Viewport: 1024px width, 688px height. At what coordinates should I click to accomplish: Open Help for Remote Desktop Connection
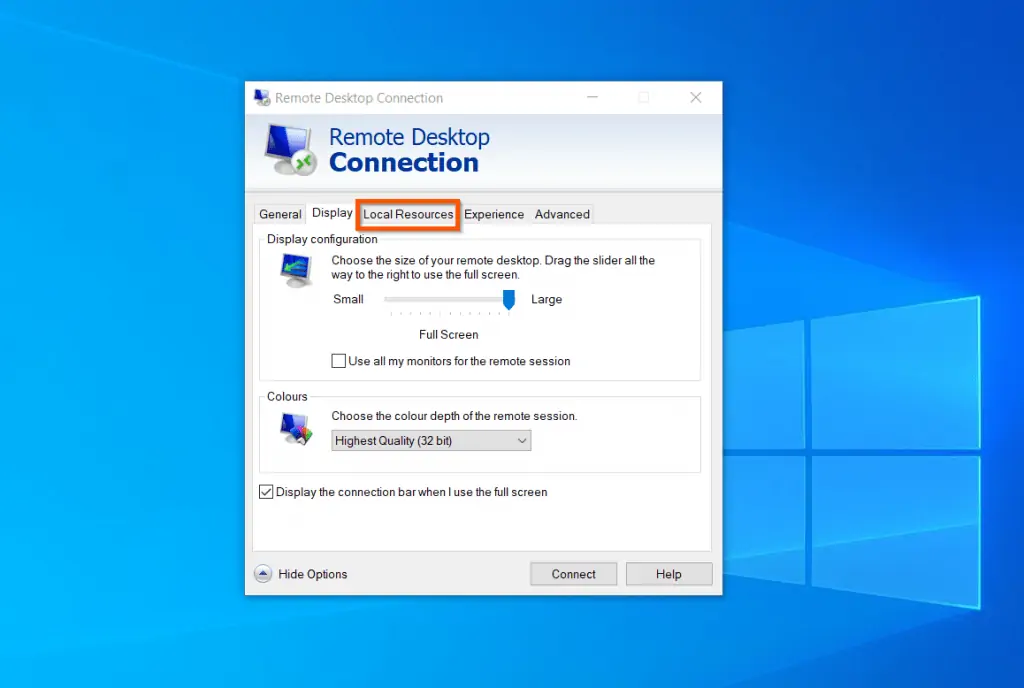[668, 573]
